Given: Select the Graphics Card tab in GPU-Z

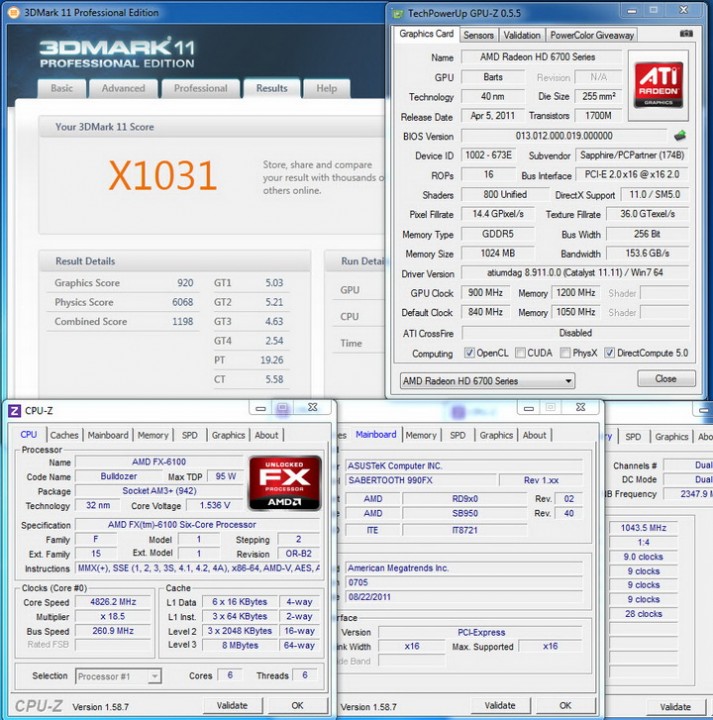Looking at the screenshot, I should tap(426, 34).
